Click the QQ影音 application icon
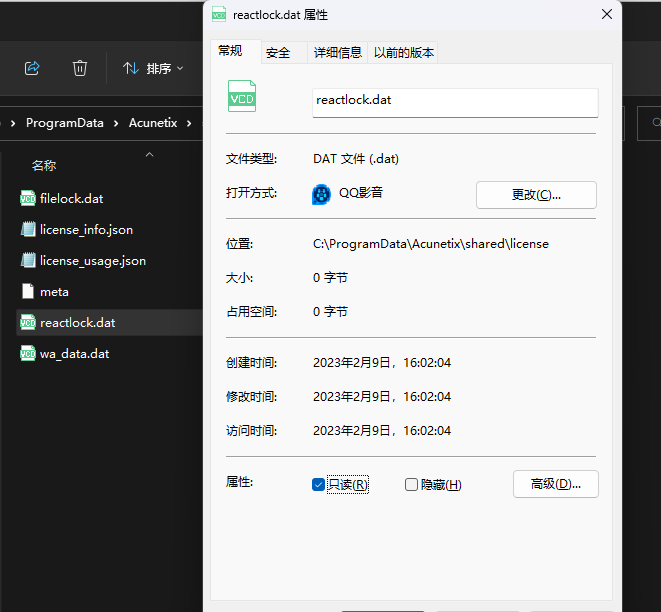 [x=321, y=194]
